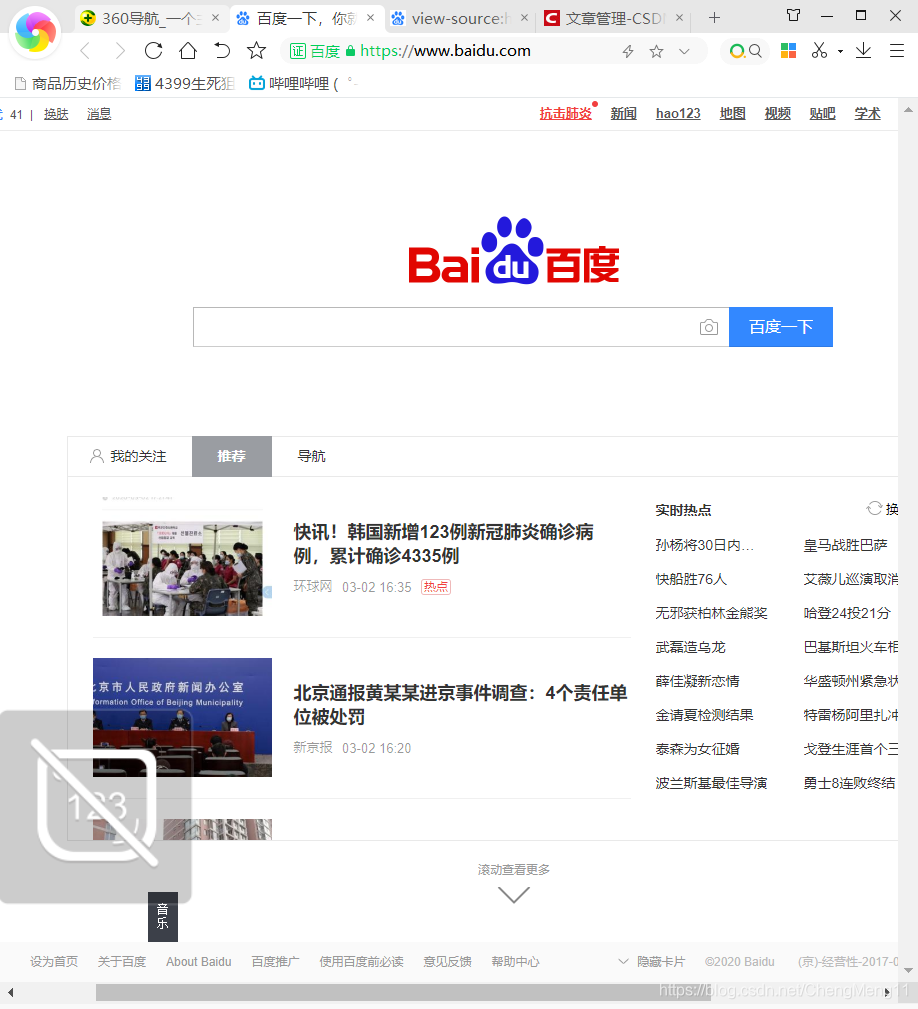Click the 设为首页 footer link
Image resolution: width=918 pixels, height=1009 pixels.
pyautogui.click(x=54, y=961)
